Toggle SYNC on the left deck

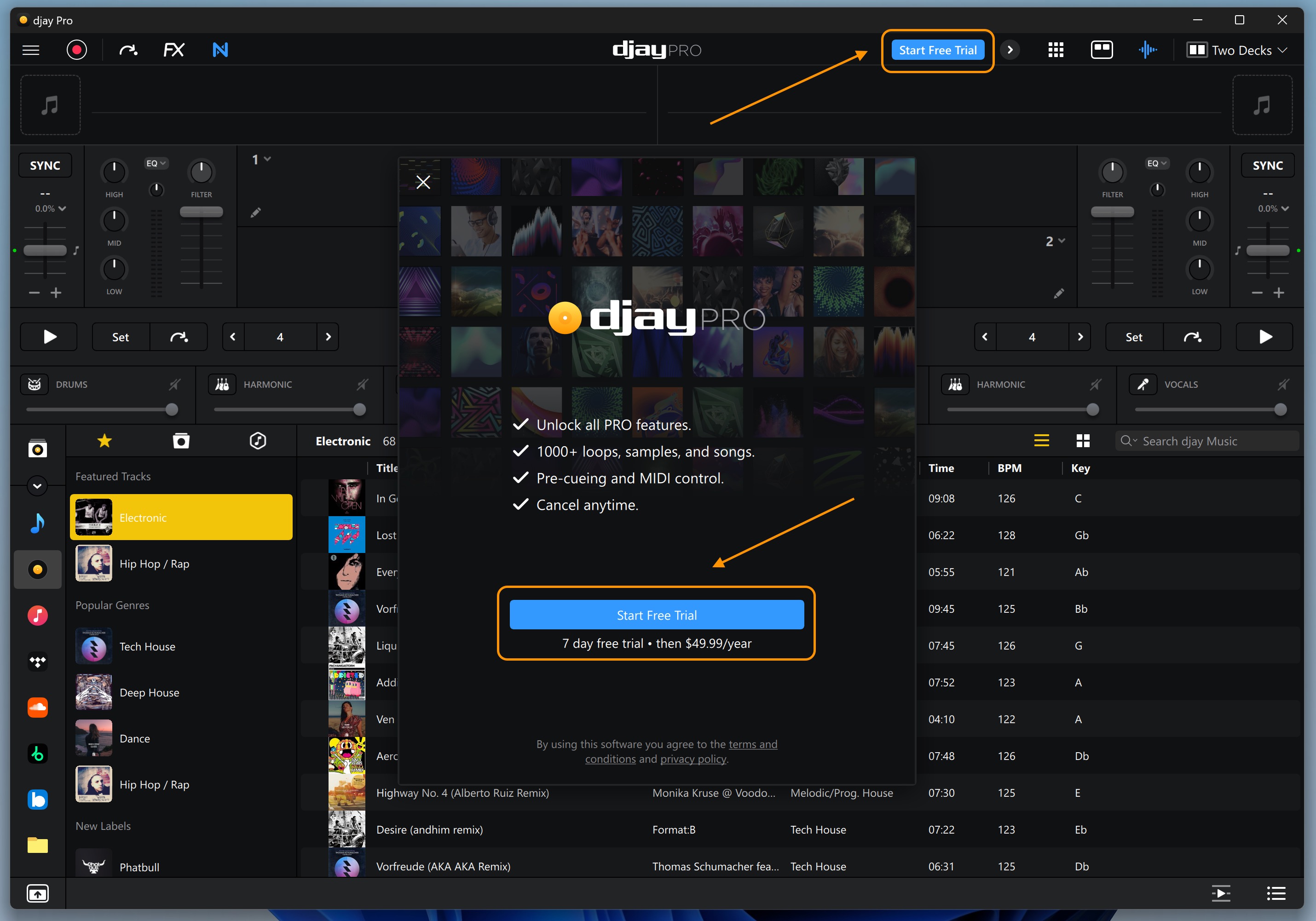pos(45,166)
